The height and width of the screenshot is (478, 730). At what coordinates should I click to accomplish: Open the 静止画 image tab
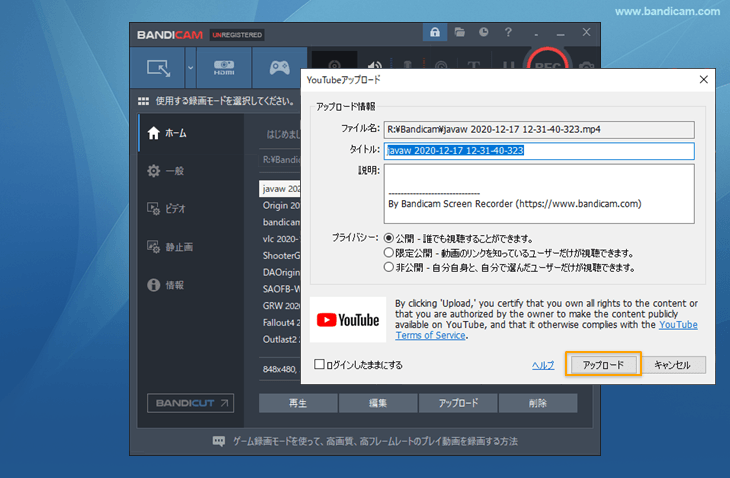[x=191, y=247]
